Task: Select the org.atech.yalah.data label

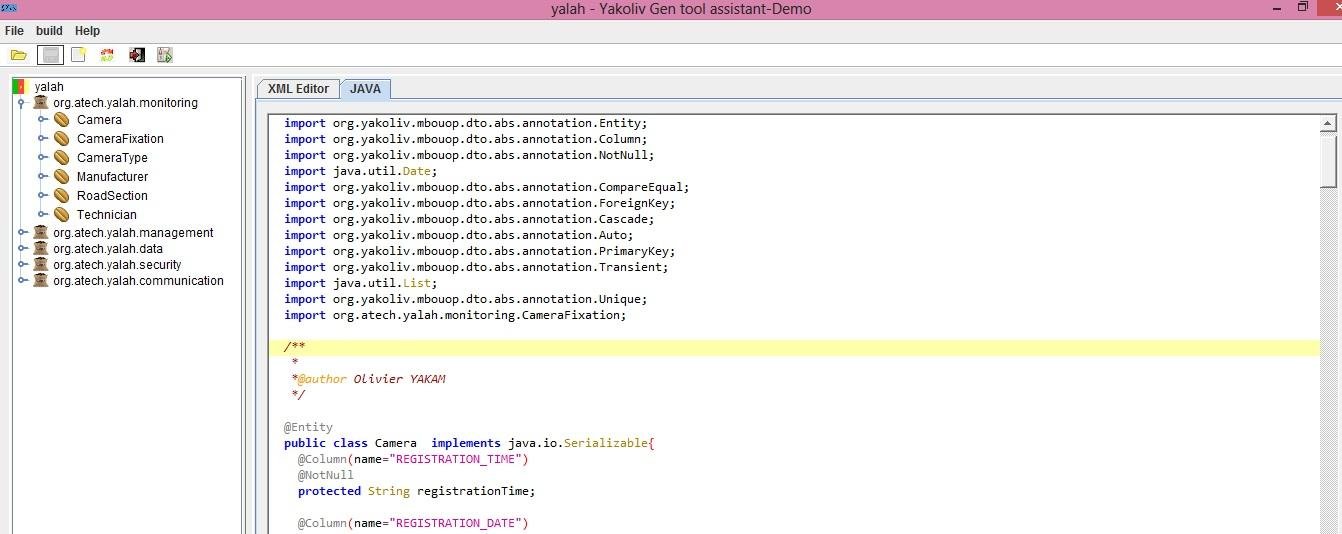Action: (x=108, y=249)
